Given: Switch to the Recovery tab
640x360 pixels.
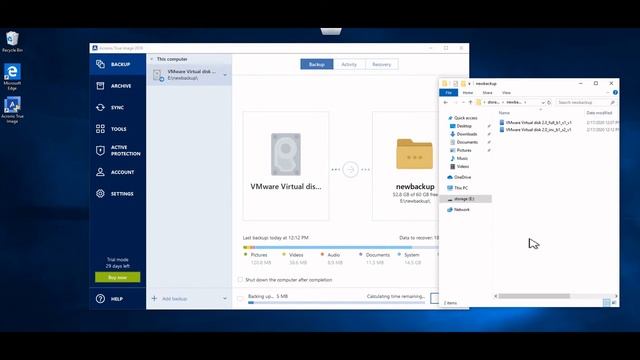Looking at the screenshot, I should pos(382,64).
